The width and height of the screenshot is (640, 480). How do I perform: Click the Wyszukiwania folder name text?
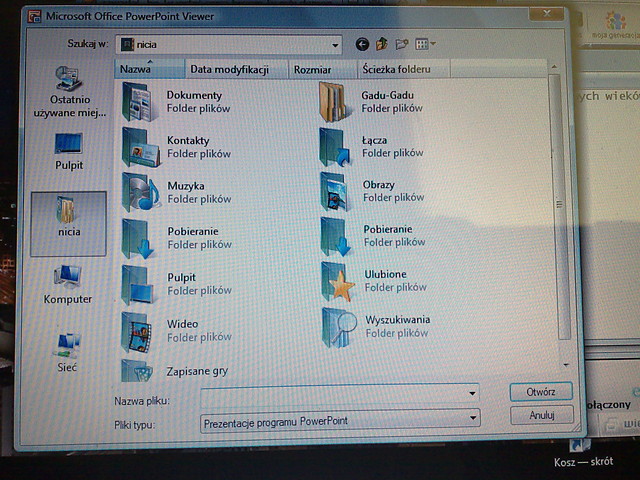(x=398, y=319)
